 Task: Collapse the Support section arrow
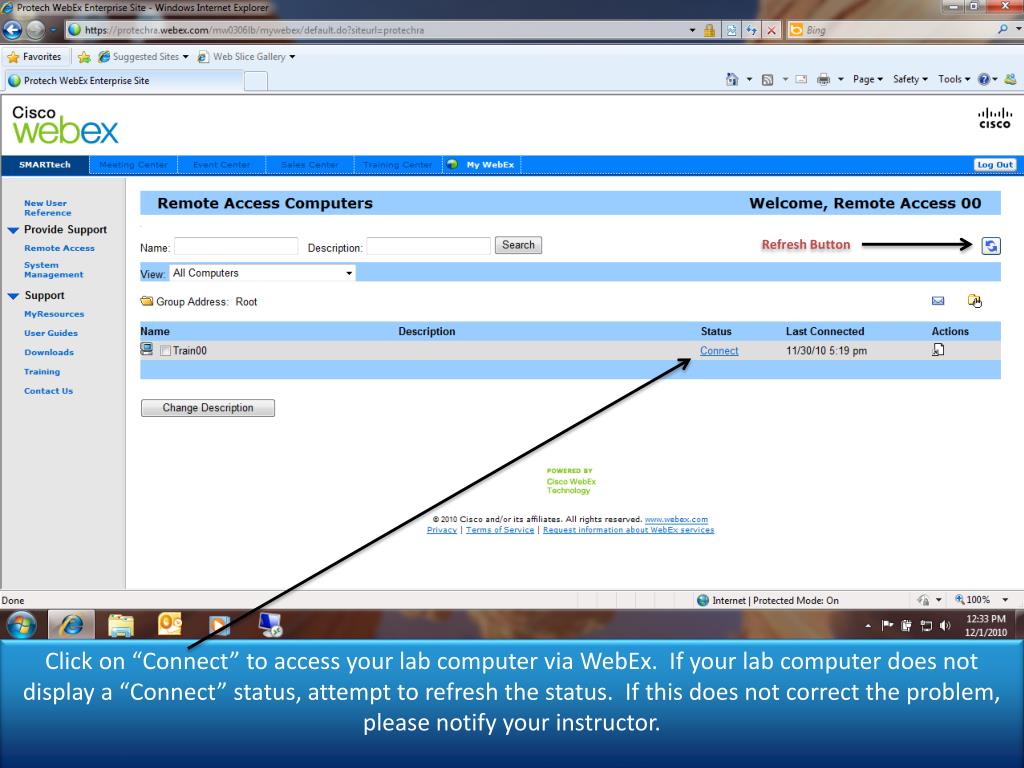[x=13, y=296]
